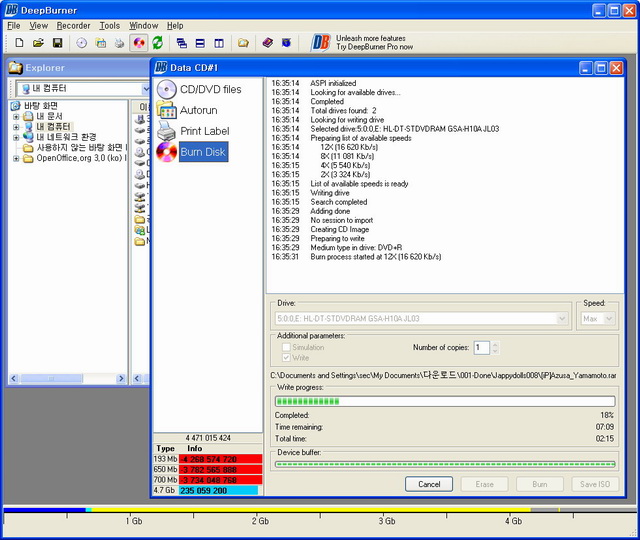640x540 pixels.
Task: Toggle the Simulation checkbox
Action: (x=287, y=347)
